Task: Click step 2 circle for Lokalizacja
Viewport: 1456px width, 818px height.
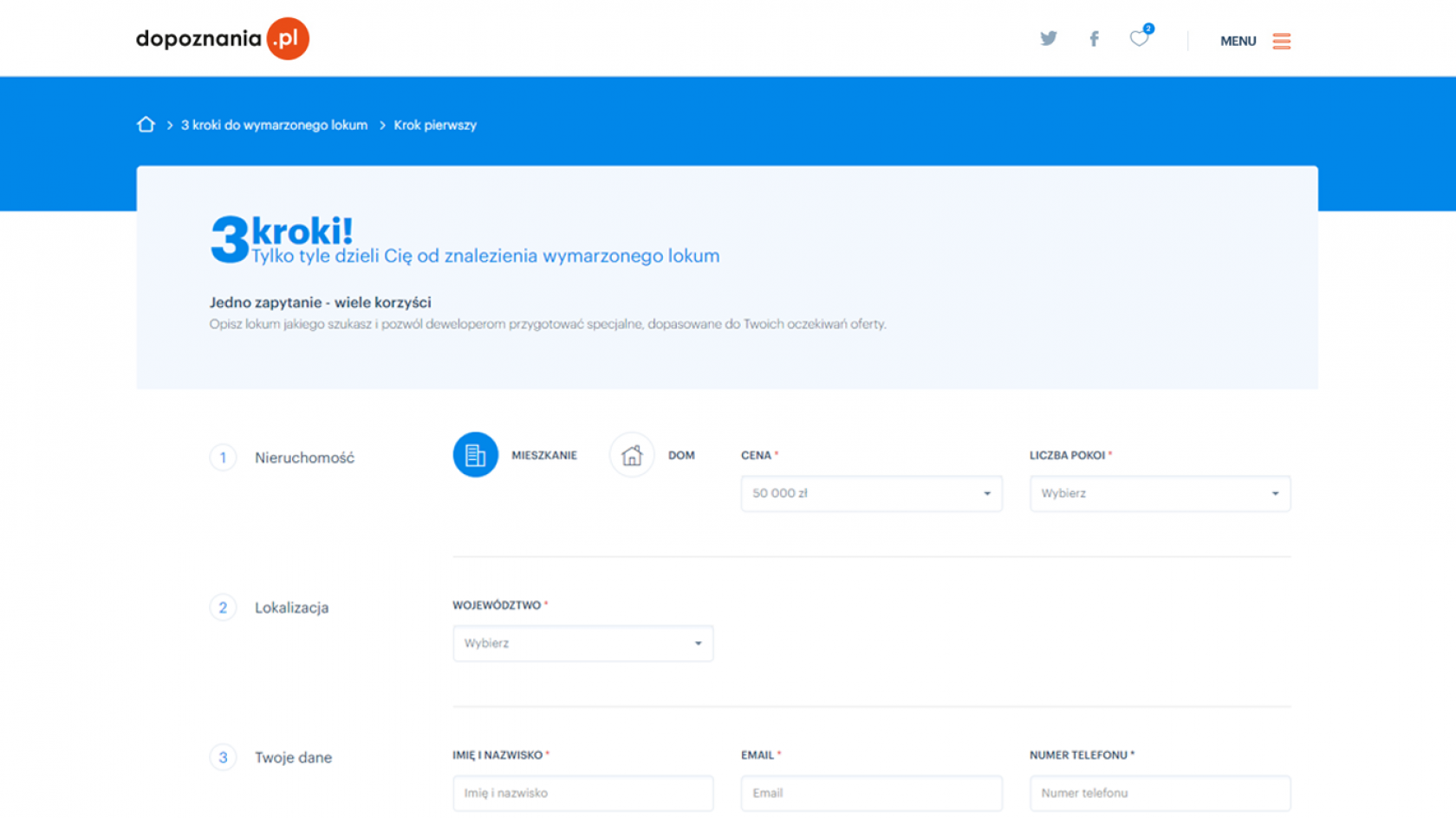Action: click(223, 607)
